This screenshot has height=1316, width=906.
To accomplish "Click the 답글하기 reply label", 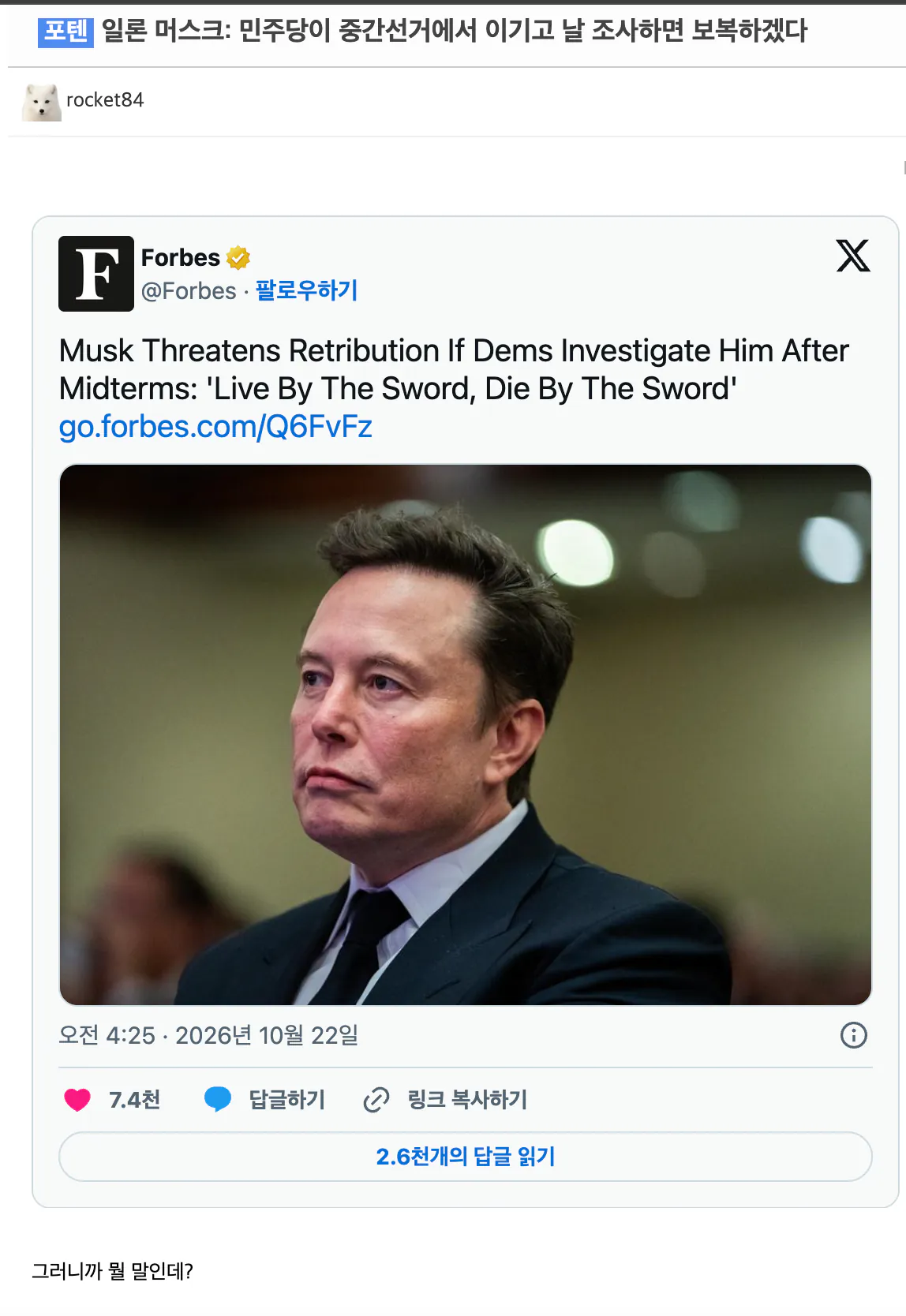I will coord(287,1099).
